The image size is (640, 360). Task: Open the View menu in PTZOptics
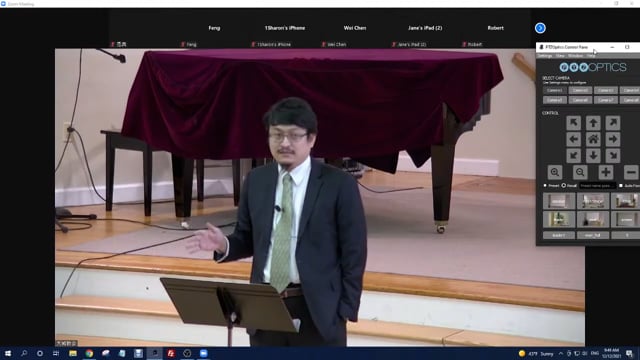click(x=560, y=56)
